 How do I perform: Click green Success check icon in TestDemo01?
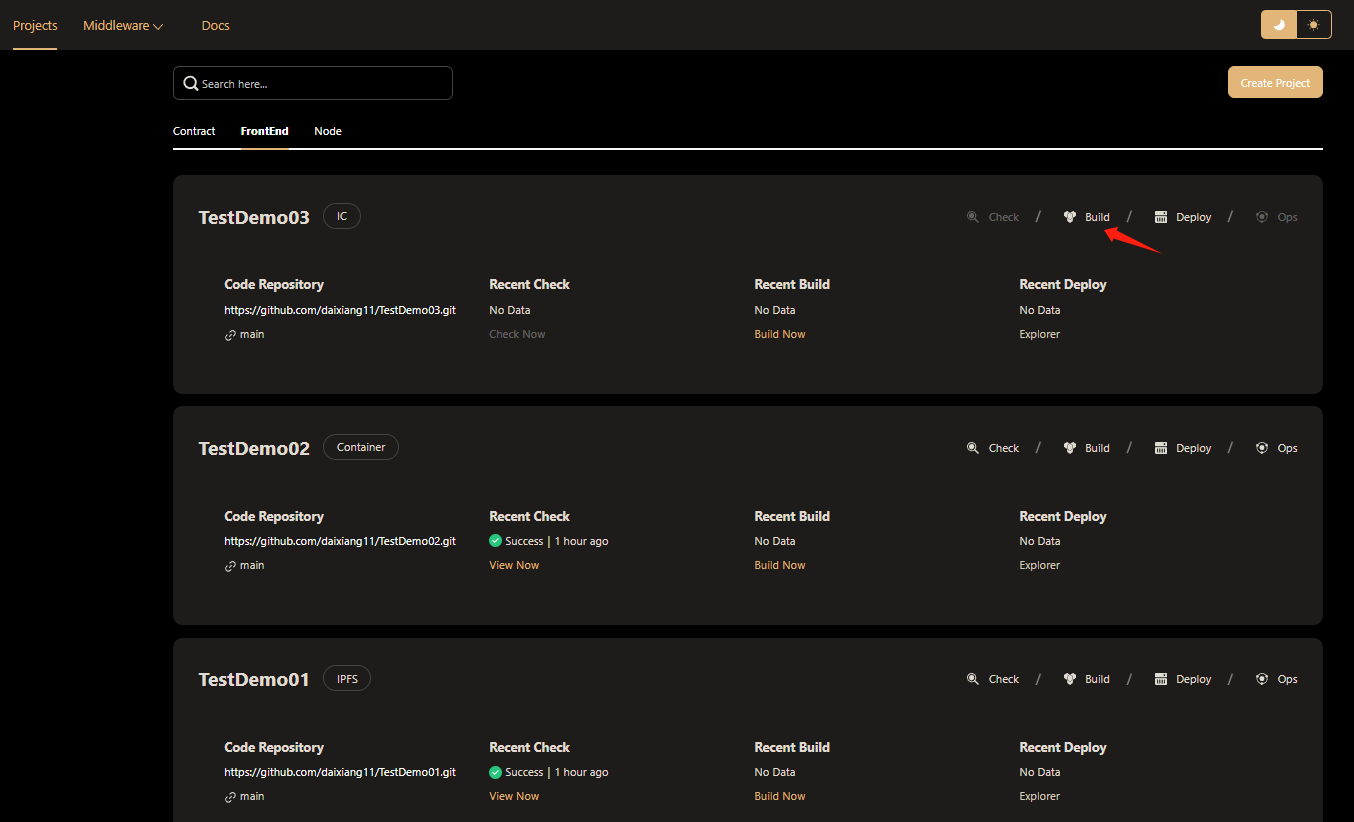click(x=496, y=772)
